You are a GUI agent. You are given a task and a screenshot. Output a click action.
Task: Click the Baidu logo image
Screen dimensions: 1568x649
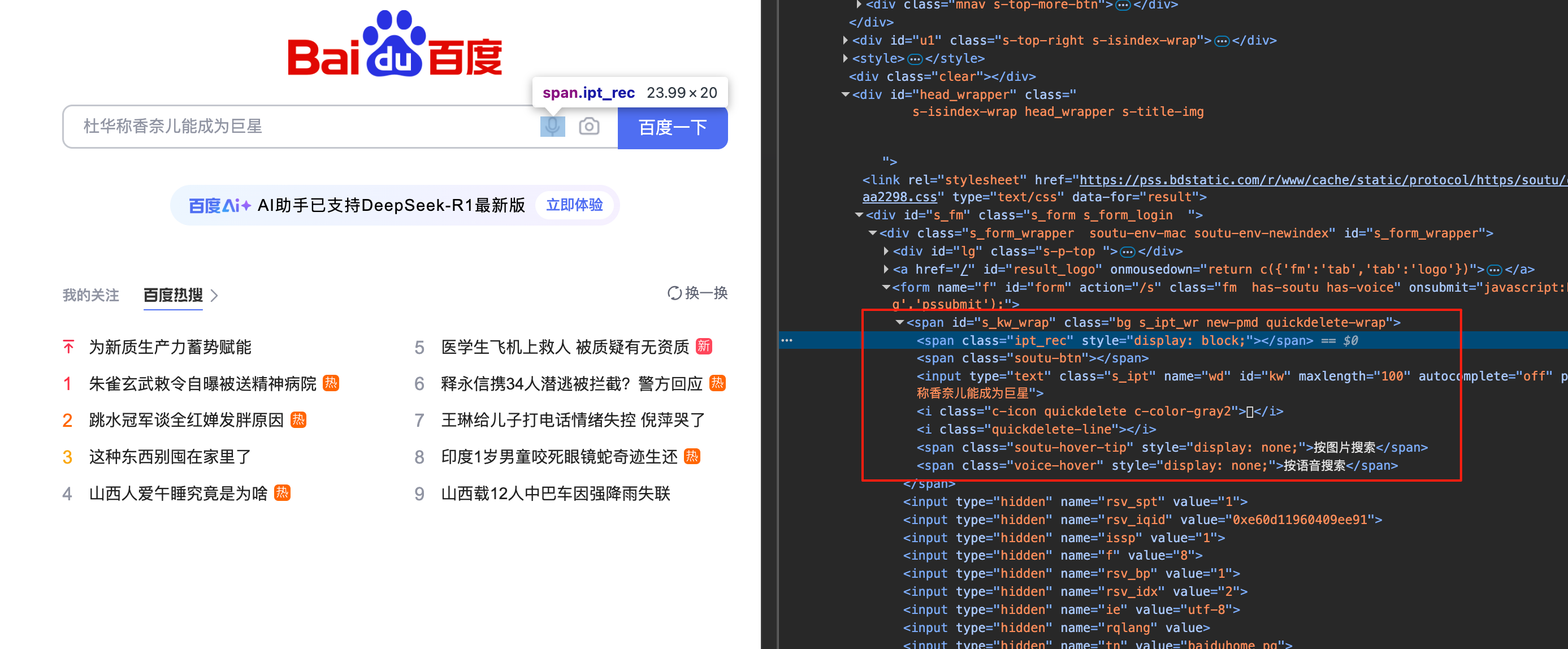[x=395, y=46]
